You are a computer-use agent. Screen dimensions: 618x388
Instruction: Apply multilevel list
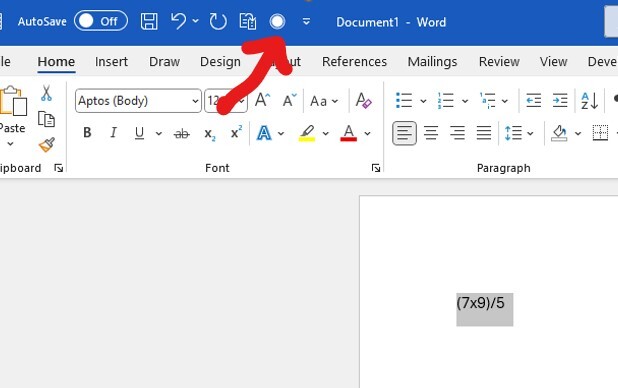coord(488,101)
